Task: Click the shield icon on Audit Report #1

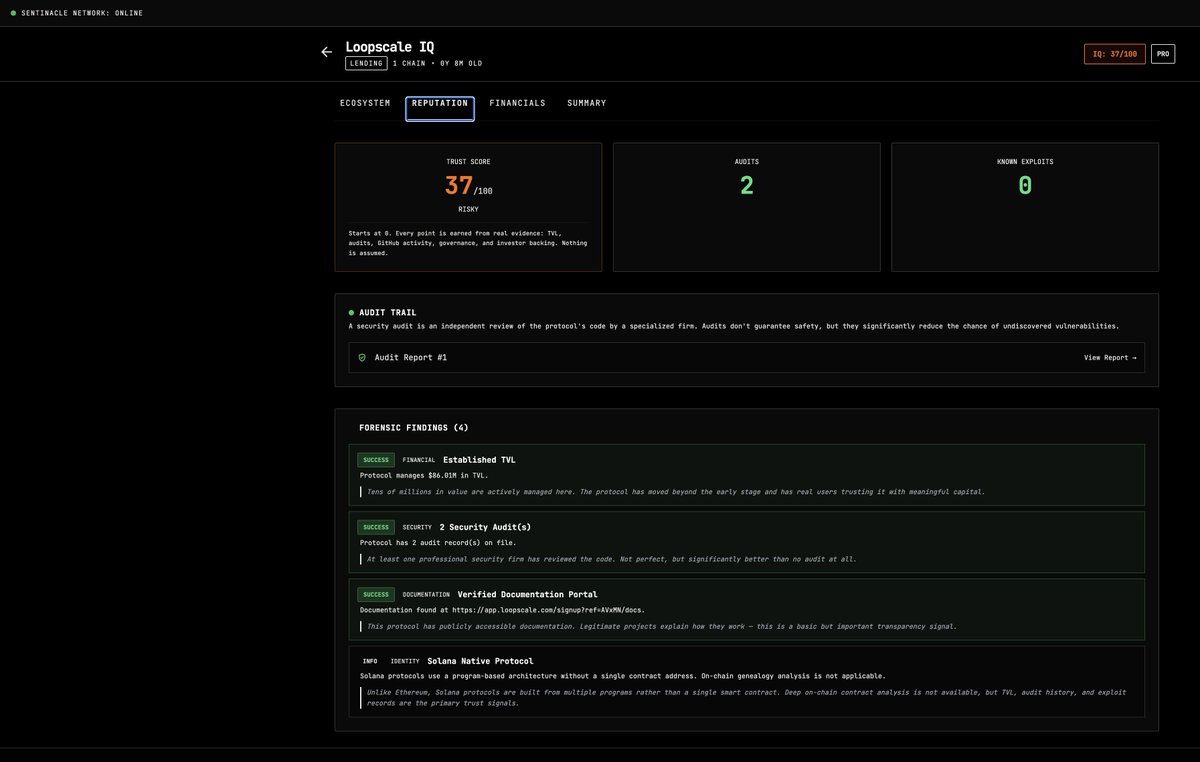Action: [x=362, y=357]
